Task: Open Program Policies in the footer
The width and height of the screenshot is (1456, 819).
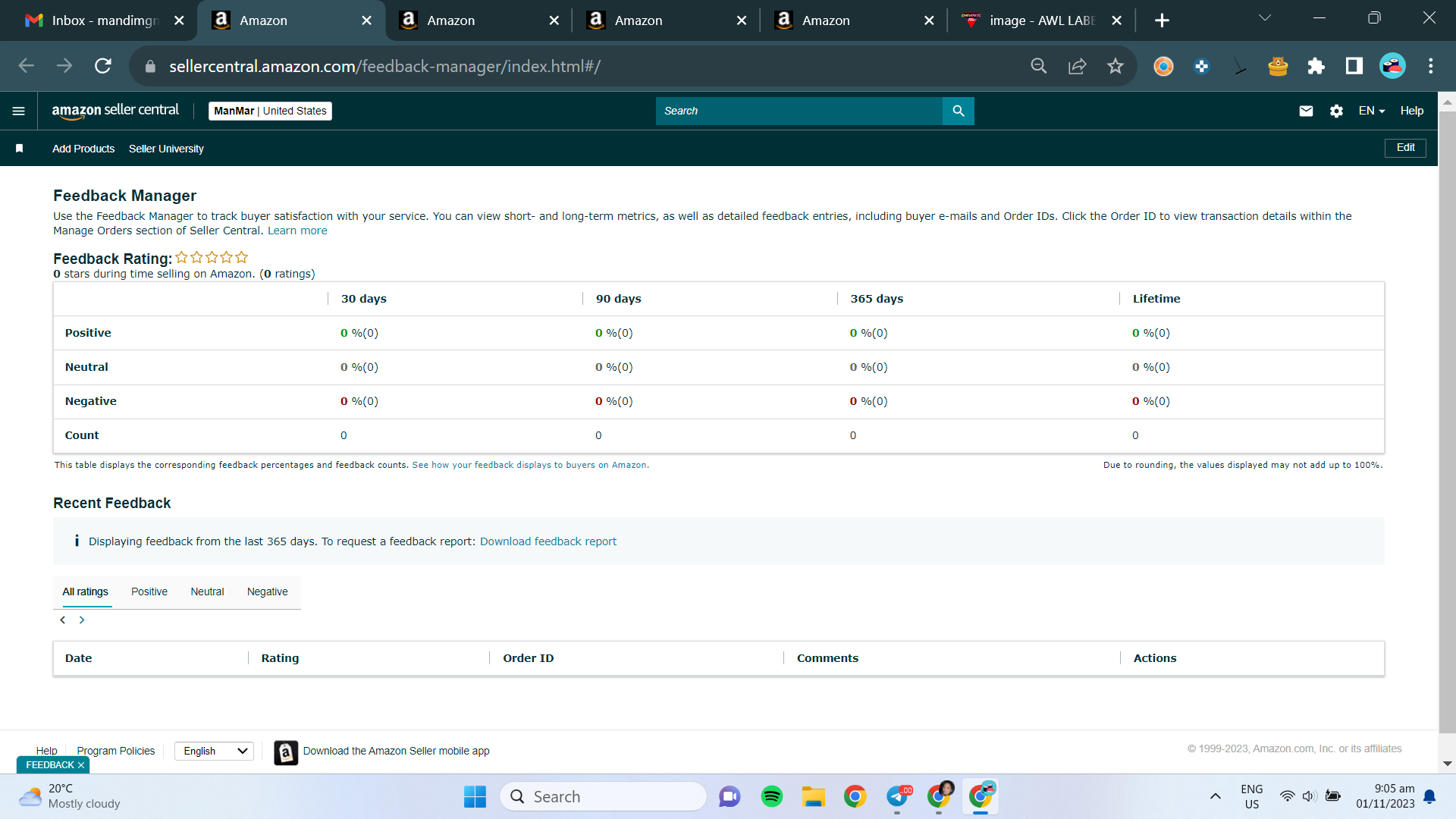Action: click(x=115, y=751)
